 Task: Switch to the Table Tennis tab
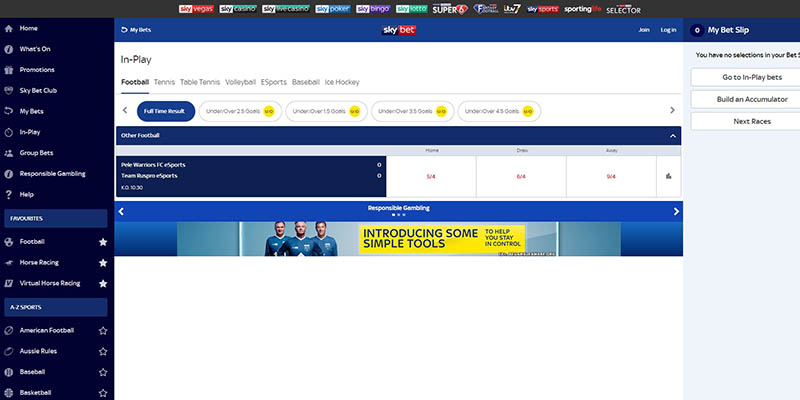point(200,82)
